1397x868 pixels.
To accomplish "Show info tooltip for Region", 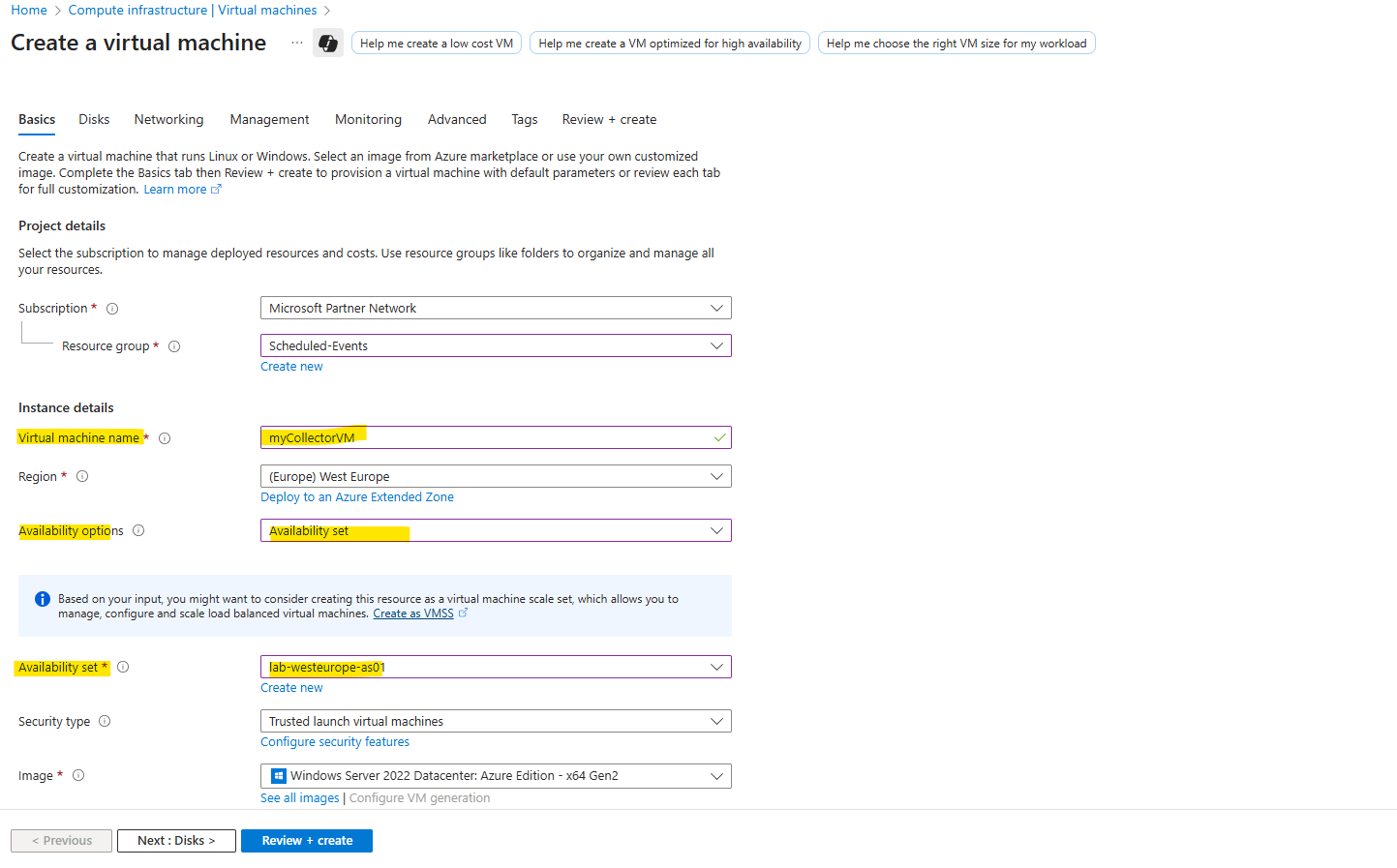I will [x=82, y=476].
